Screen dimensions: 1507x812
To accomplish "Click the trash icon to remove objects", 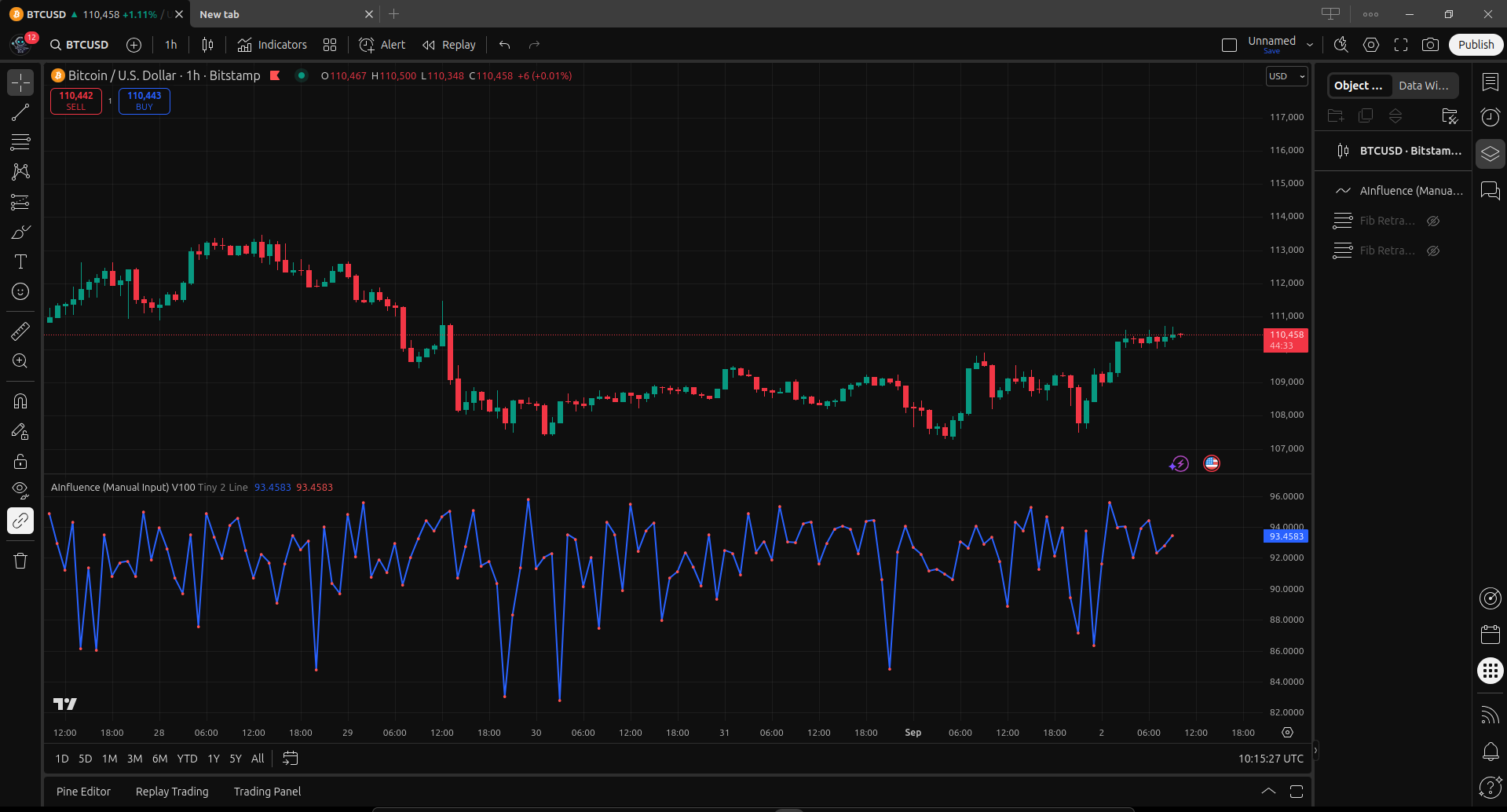I will point(20,561).
